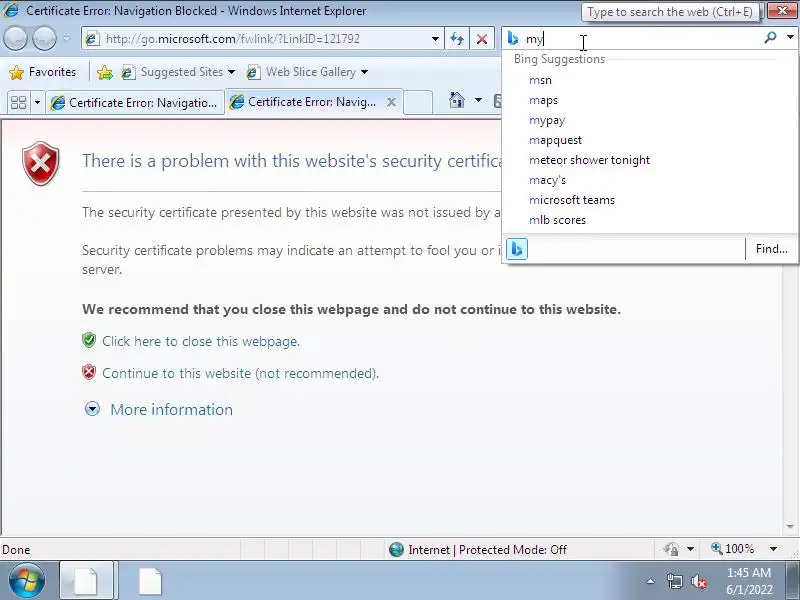The height and width of the screenshot is (600, 800).
Task: Open the Home button dropdown arrow
Action: point(478,100)
